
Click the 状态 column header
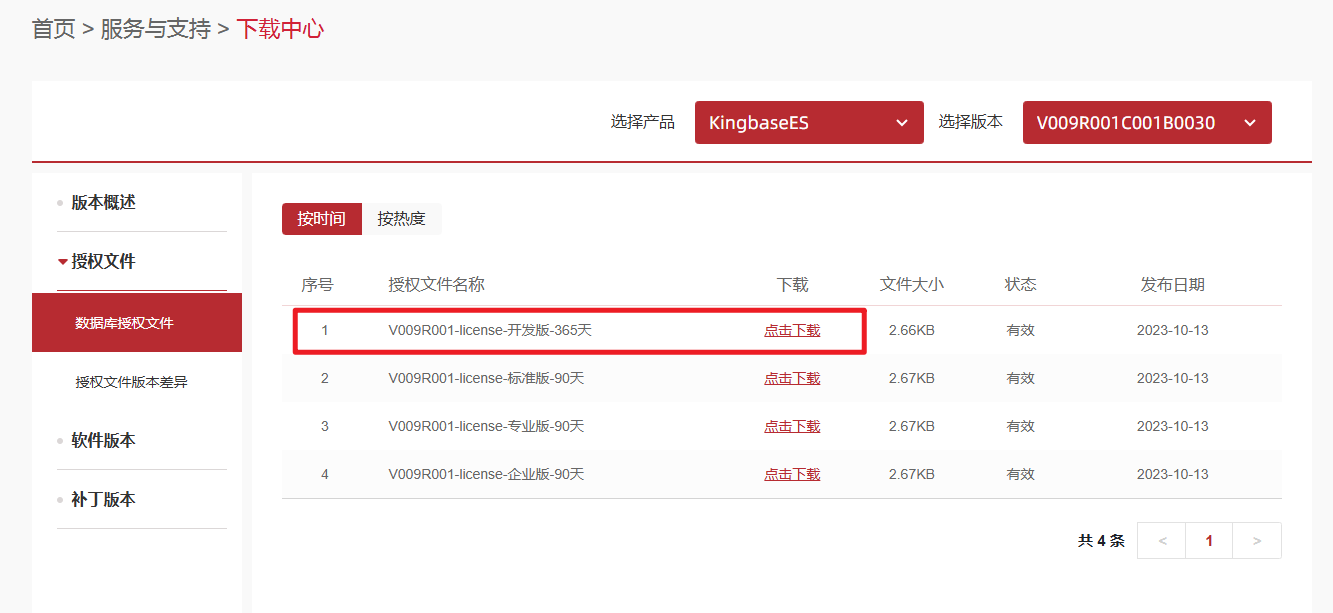click(1020, 285)
